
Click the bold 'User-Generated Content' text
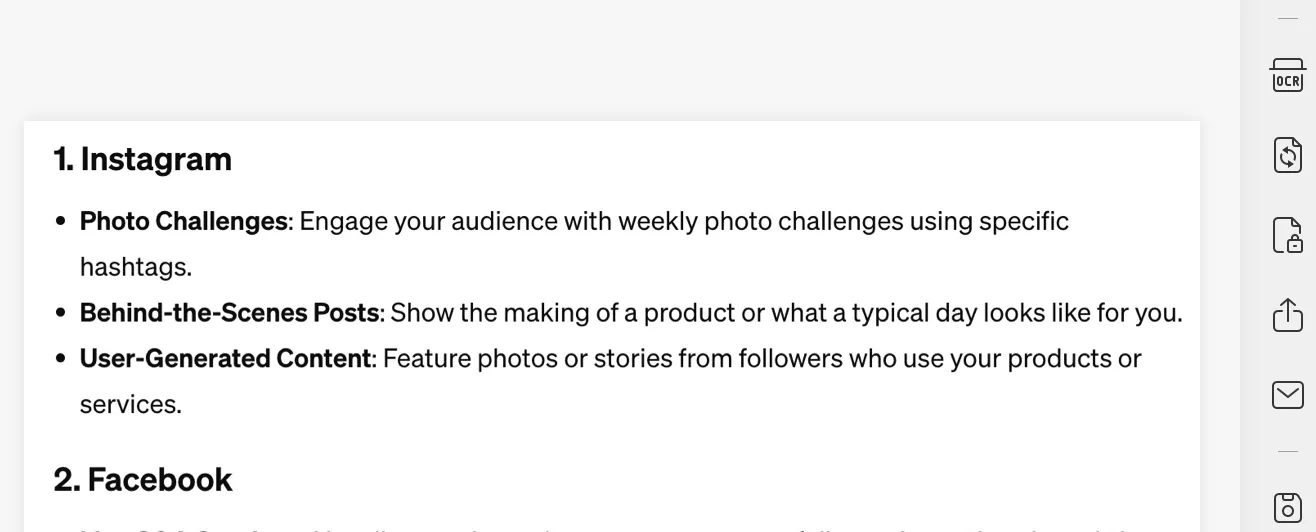[225, 358]
